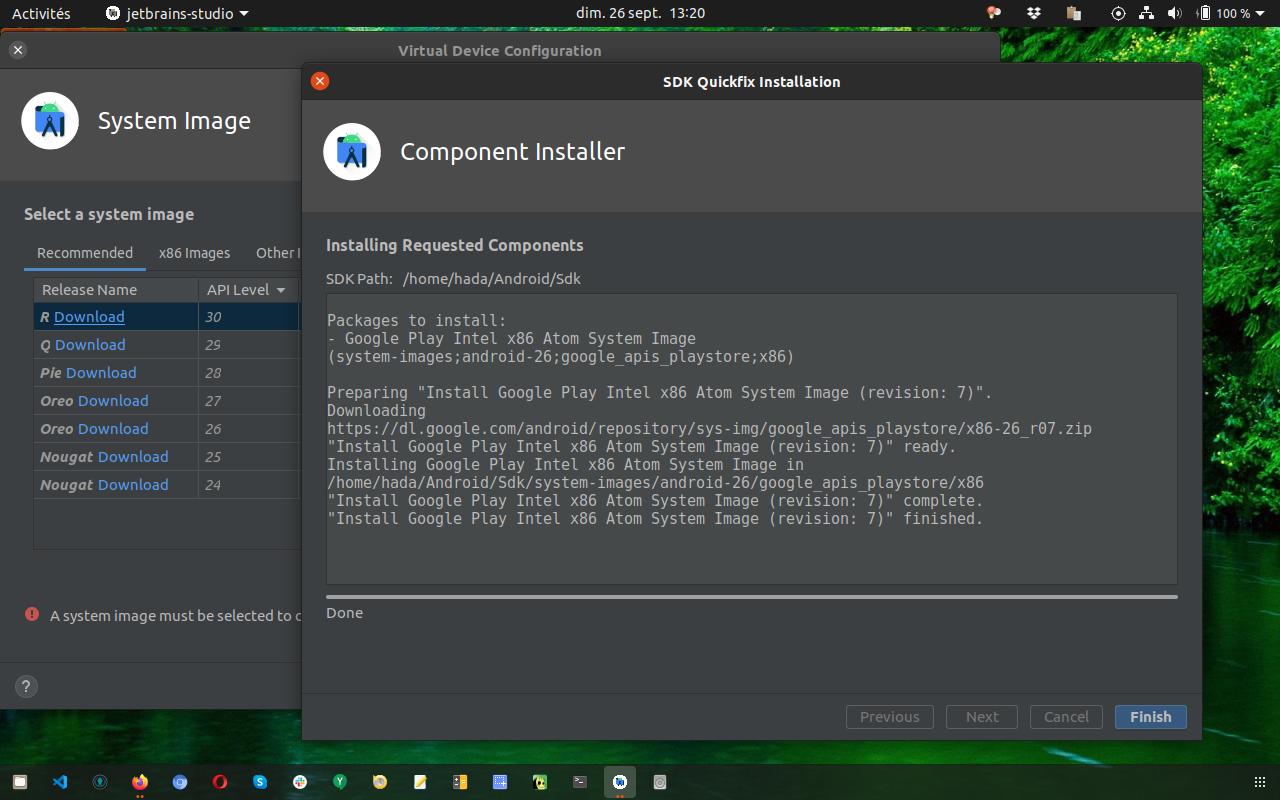The width and height of the screenshot is (1280, 800).
Task: Select the API level 30 cell
Action: coord(248,317)
